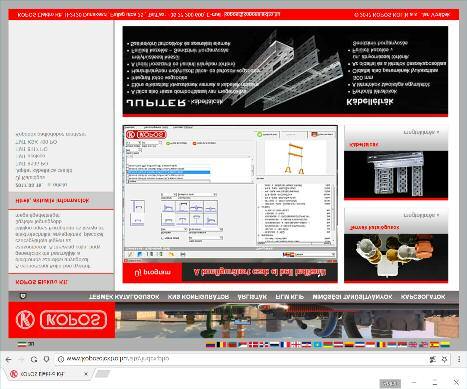Open the TERMÉK KATALÓGUSOK menu
This screenshot has height=389, width=467.
[x=124, y=297]
